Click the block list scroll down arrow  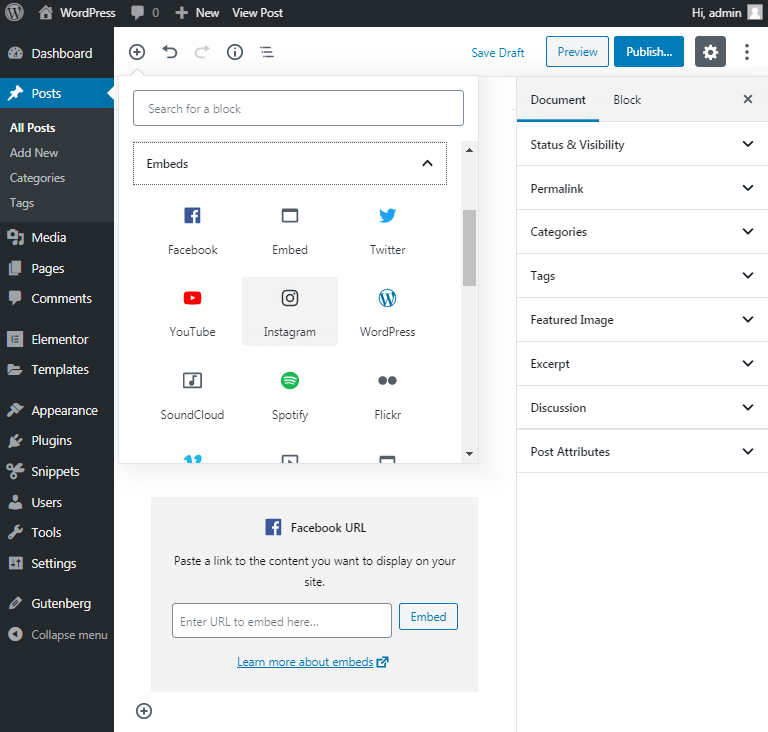[x=469, y=454]
